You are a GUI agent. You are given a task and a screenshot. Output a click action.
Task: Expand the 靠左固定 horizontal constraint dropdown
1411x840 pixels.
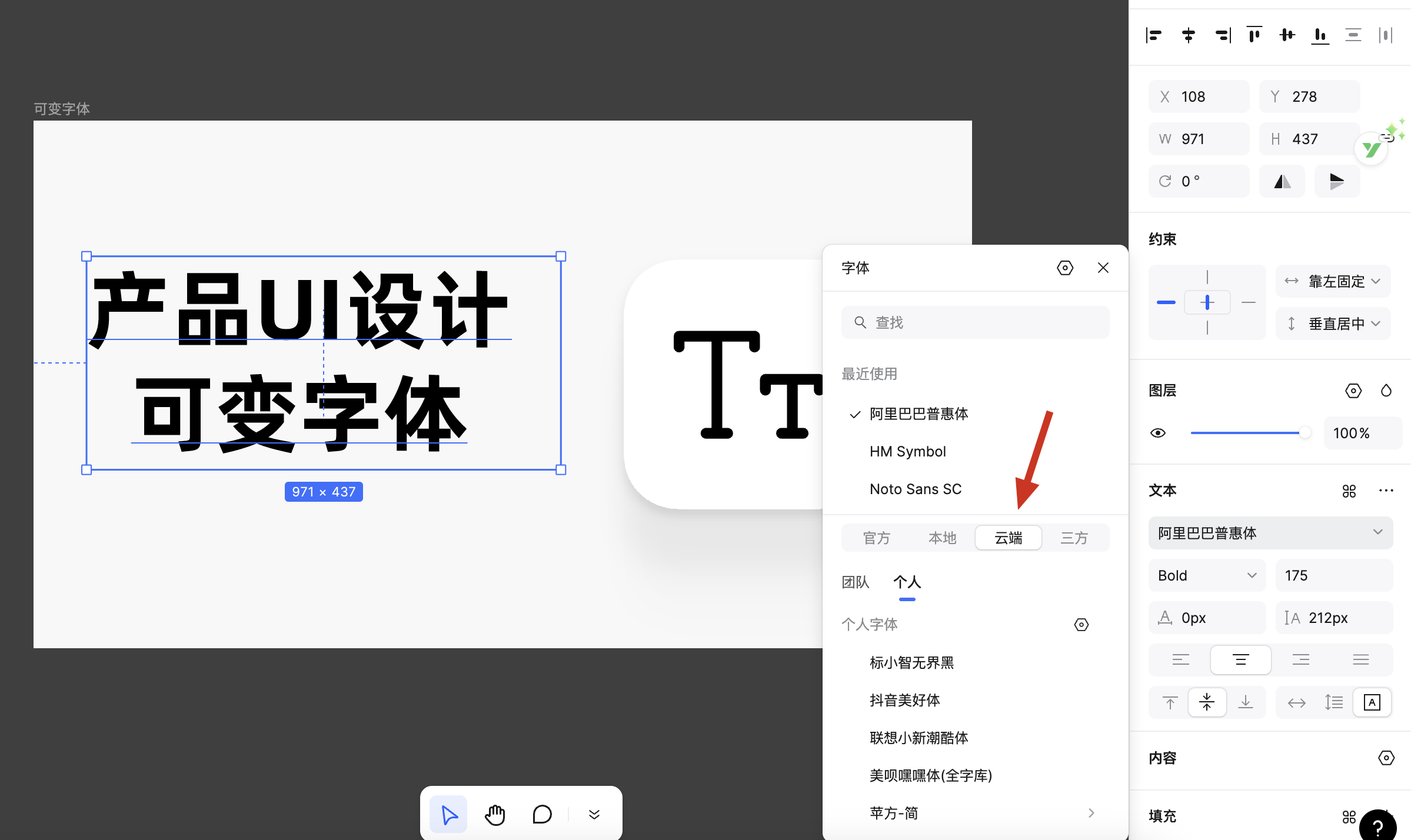[x=1333, y=281]
